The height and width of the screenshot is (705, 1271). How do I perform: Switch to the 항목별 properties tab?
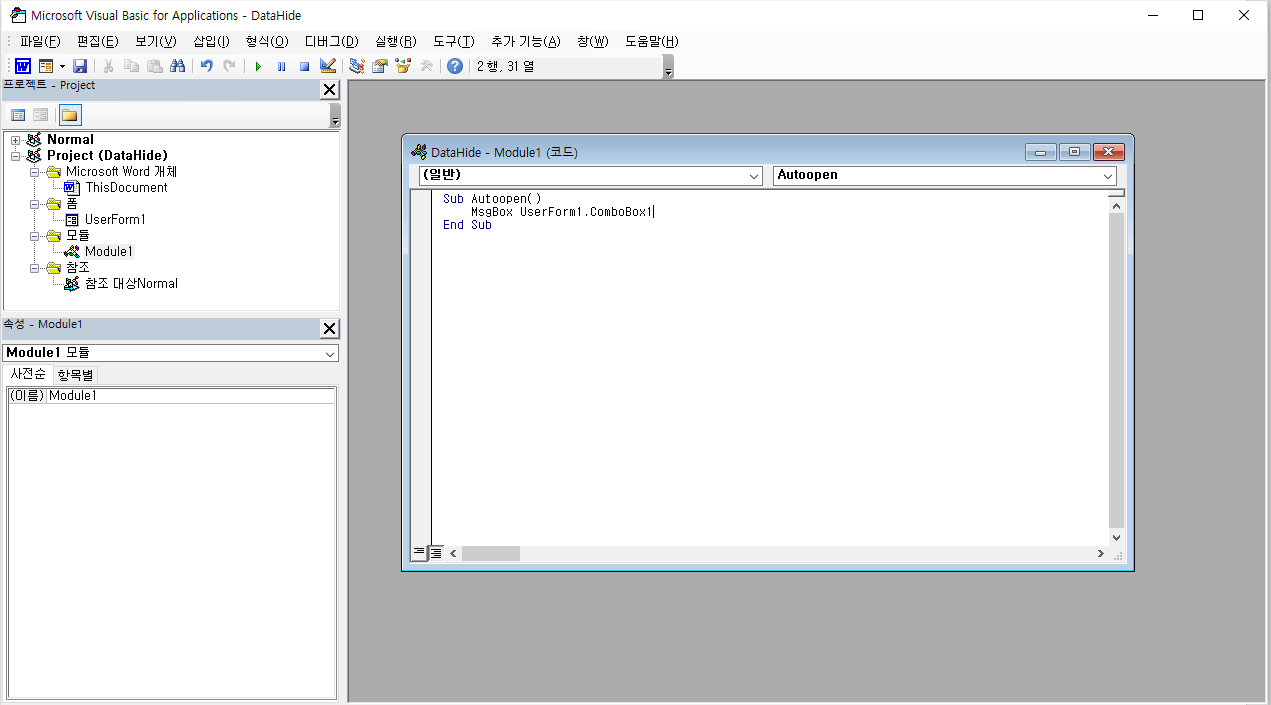(75, 375)
